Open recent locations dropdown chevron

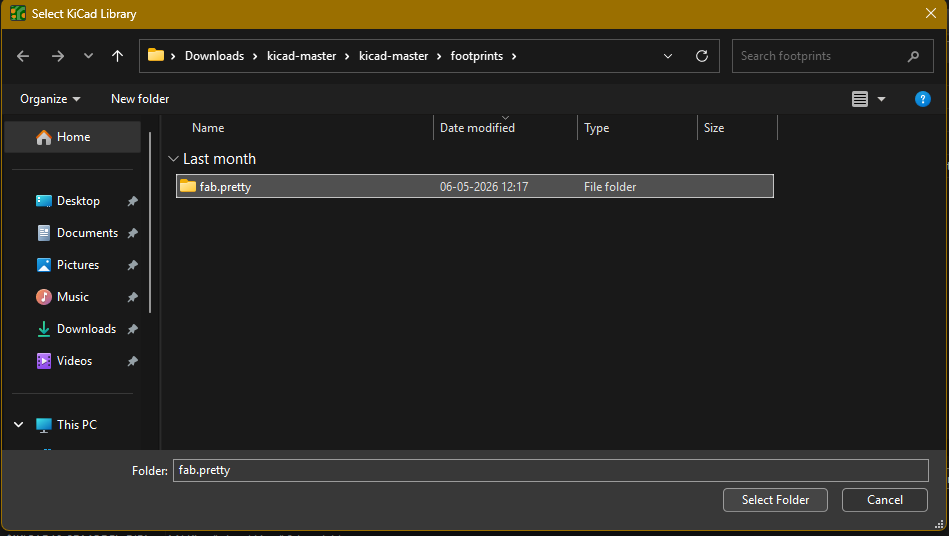point(88,56)
